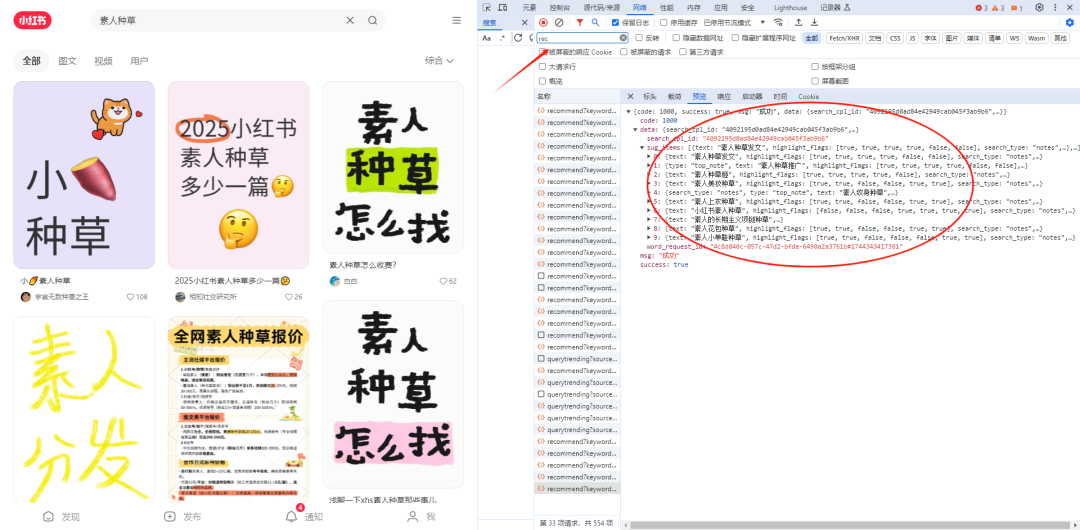Toggle 保留日志 checkbox
Screen dimensions: 1080x530
pos(615,23)
